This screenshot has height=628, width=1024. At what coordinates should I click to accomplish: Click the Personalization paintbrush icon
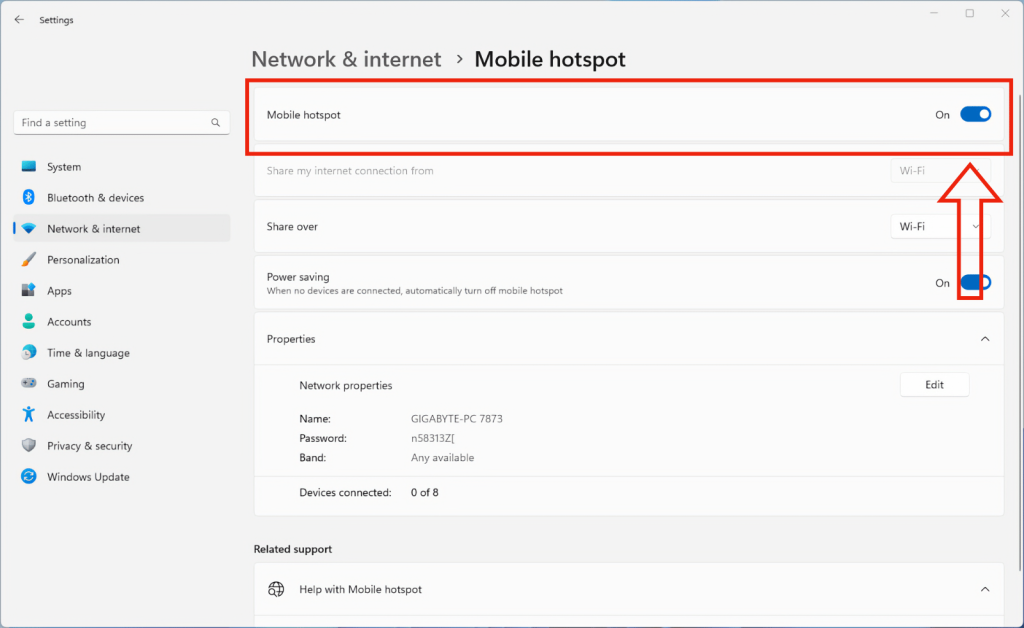[x=29, y=260]
